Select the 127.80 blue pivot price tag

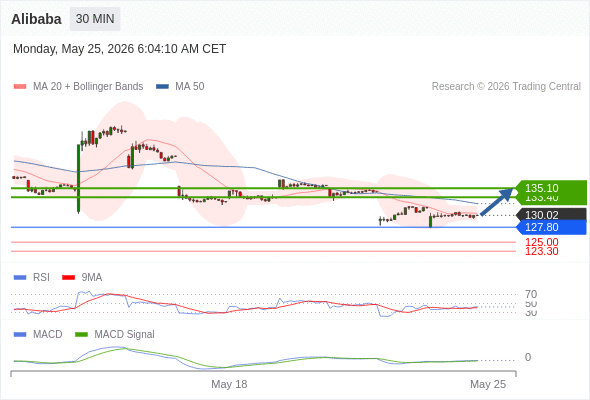550,227
